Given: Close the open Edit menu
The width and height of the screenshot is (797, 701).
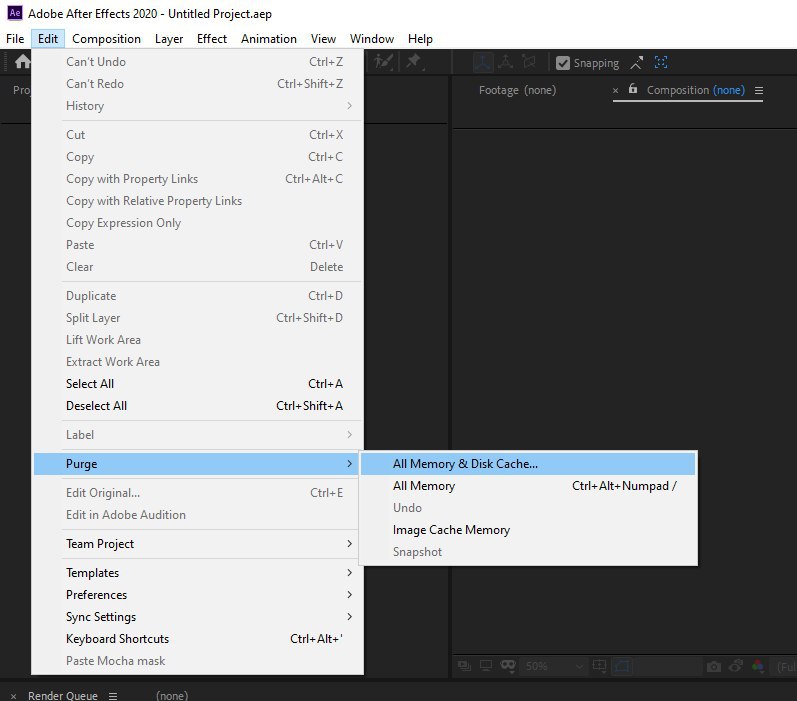Looking at the screenshot, I should 48,39.
